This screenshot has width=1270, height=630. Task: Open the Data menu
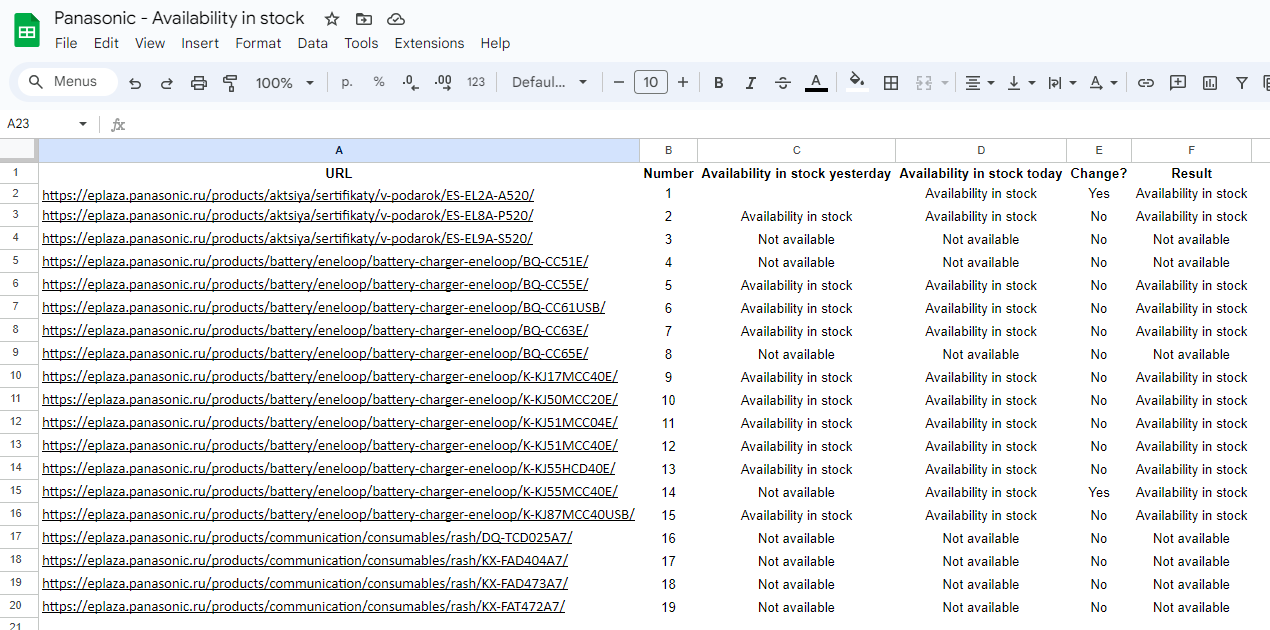(313, 43)
